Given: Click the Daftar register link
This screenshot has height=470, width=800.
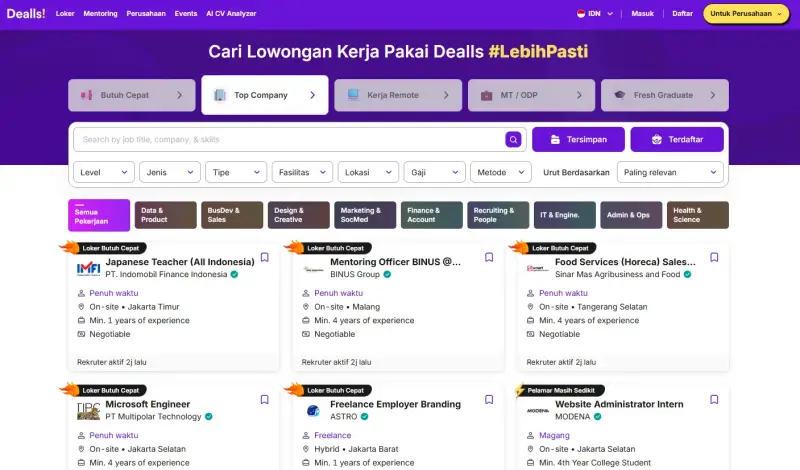Looking at the screenshot, I should (x=682, y=14).
